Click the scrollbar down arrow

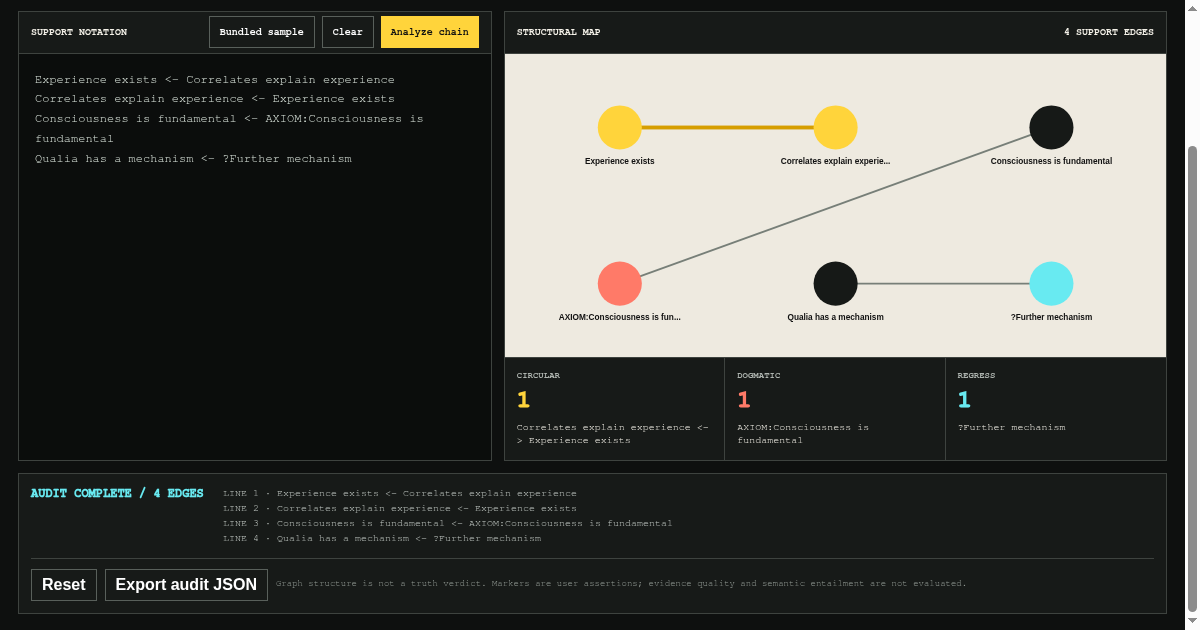coord(1192,621)
